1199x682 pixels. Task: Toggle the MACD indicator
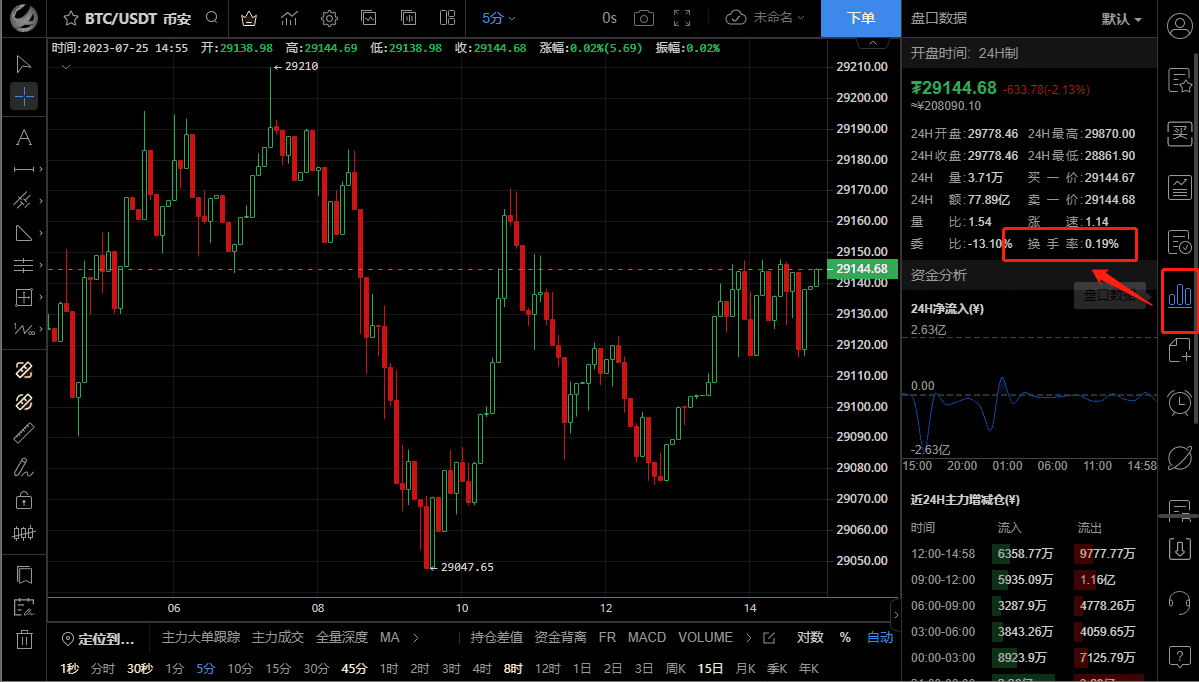click(x=647, y=638)
